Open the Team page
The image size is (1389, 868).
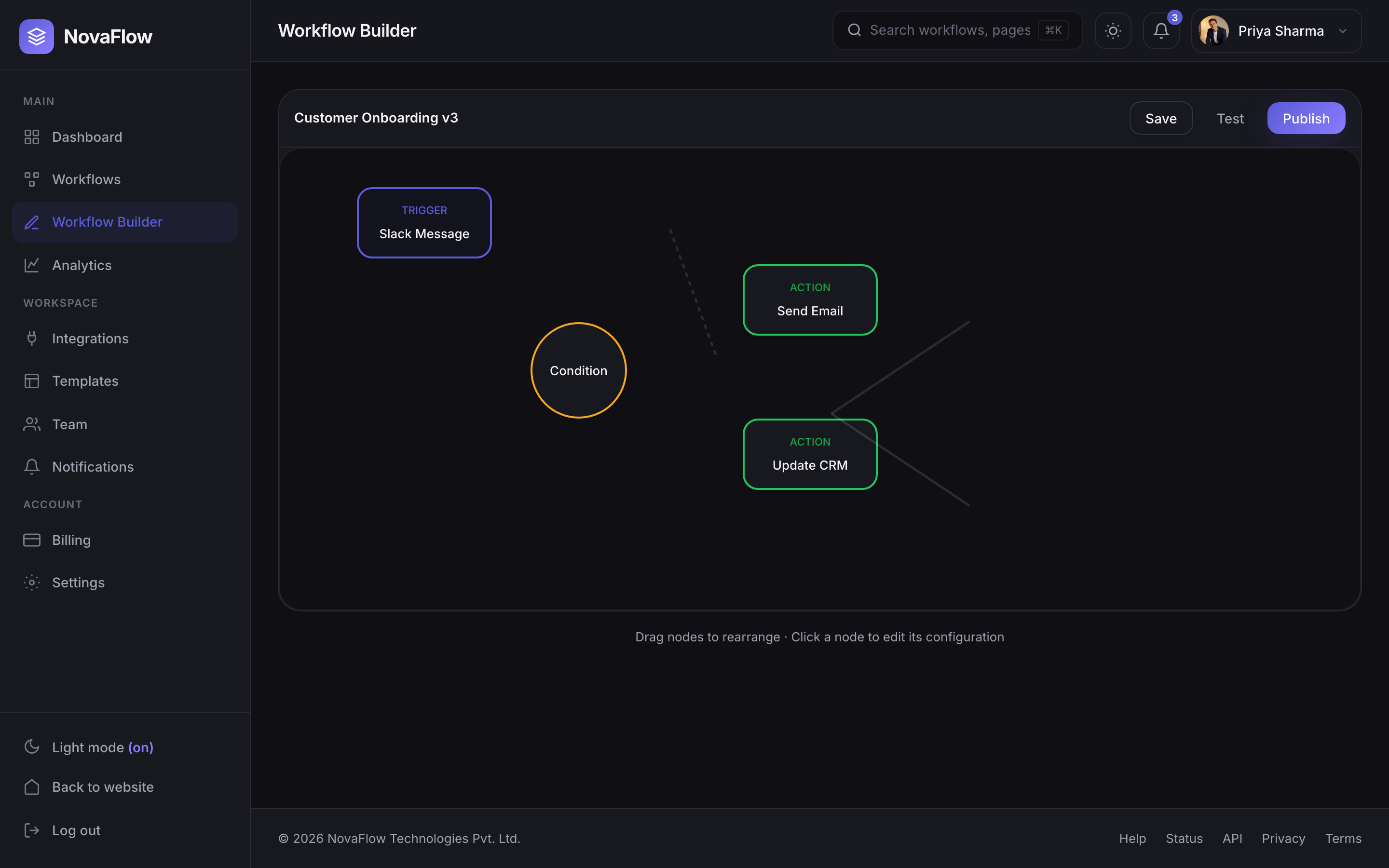point(124,424)
